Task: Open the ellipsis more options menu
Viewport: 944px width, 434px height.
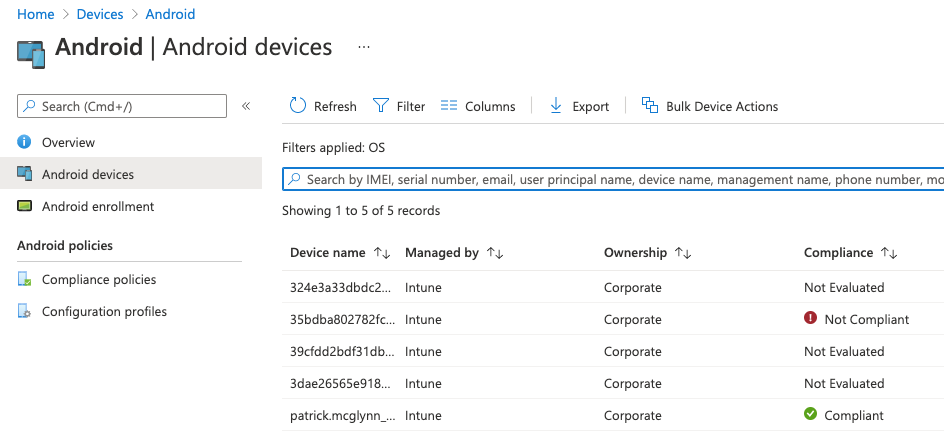Action: tap(364, 47)
